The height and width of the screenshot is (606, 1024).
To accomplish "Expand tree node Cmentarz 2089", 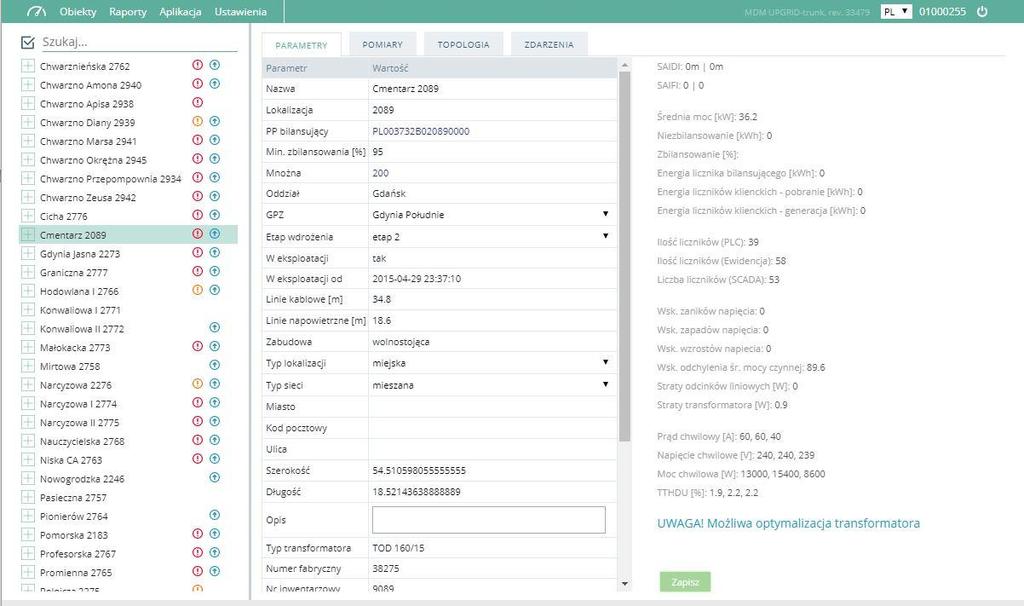I will [x=27, y=234].
